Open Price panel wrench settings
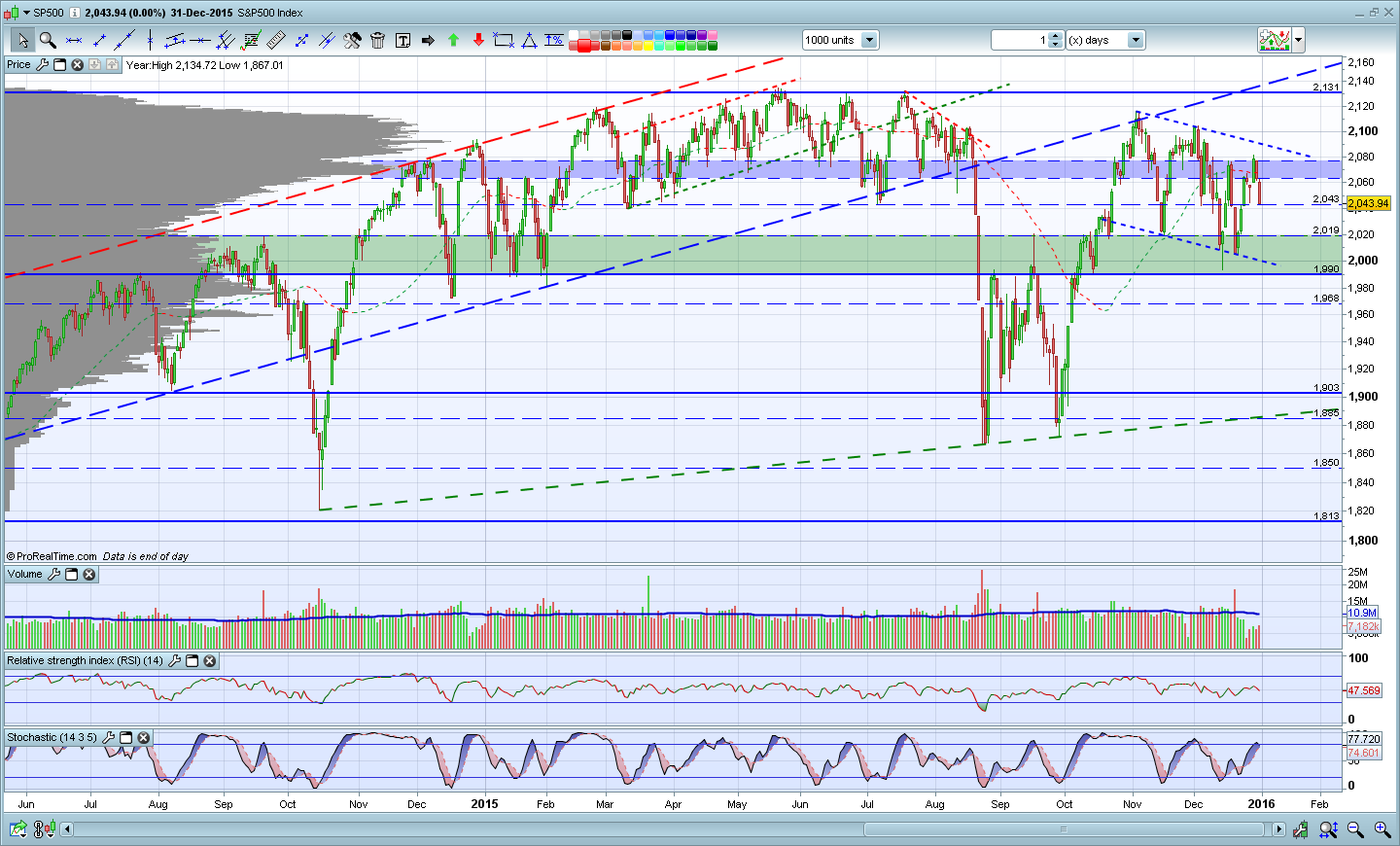Screen dimensions: 1400x846 pos(42,65)
